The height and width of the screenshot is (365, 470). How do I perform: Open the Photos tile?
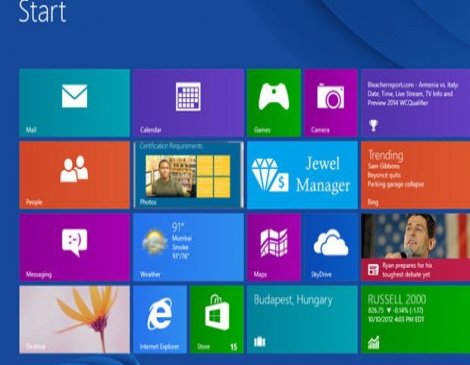(x=188, y=175)
